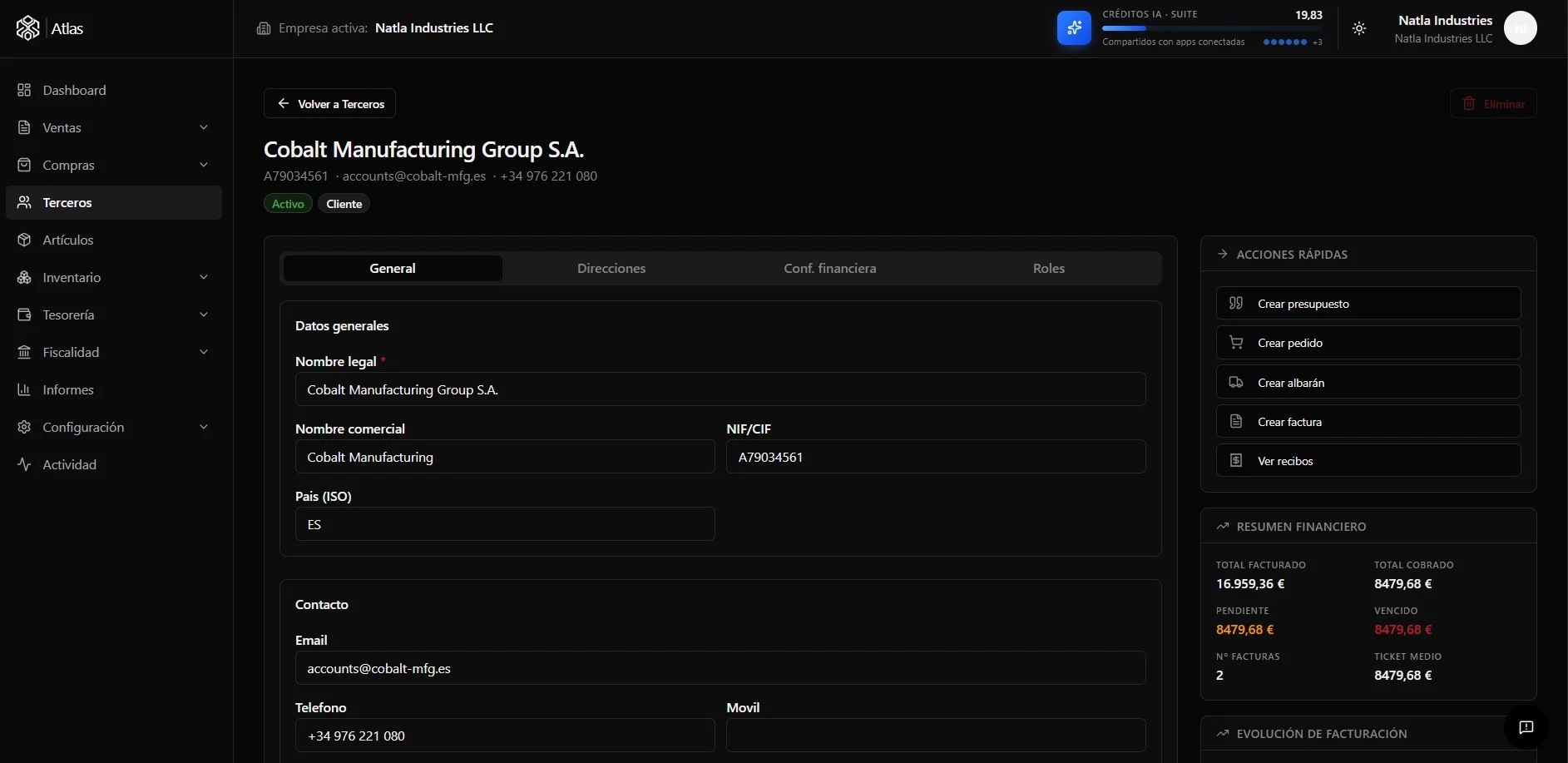Click the EVOLUCIÓN DE FACTURACIÓN panel header
1568x763 pixels.
tap(1368, 734)
